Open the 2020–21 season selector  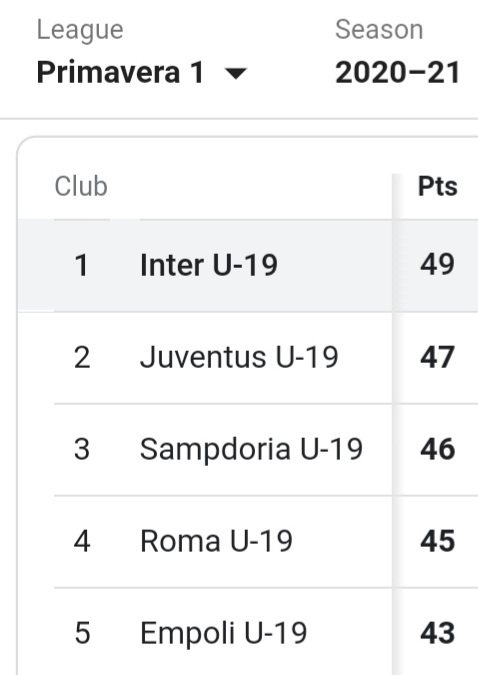tap(397, 72)
